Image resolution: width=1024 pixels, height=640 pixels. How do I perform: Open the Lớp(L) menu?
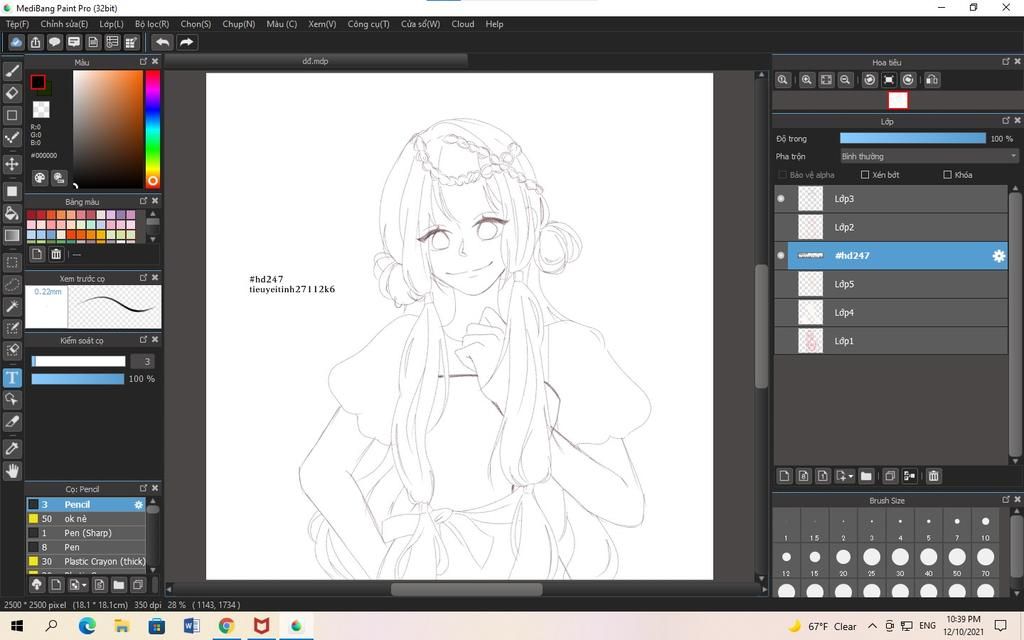(111, 24)
